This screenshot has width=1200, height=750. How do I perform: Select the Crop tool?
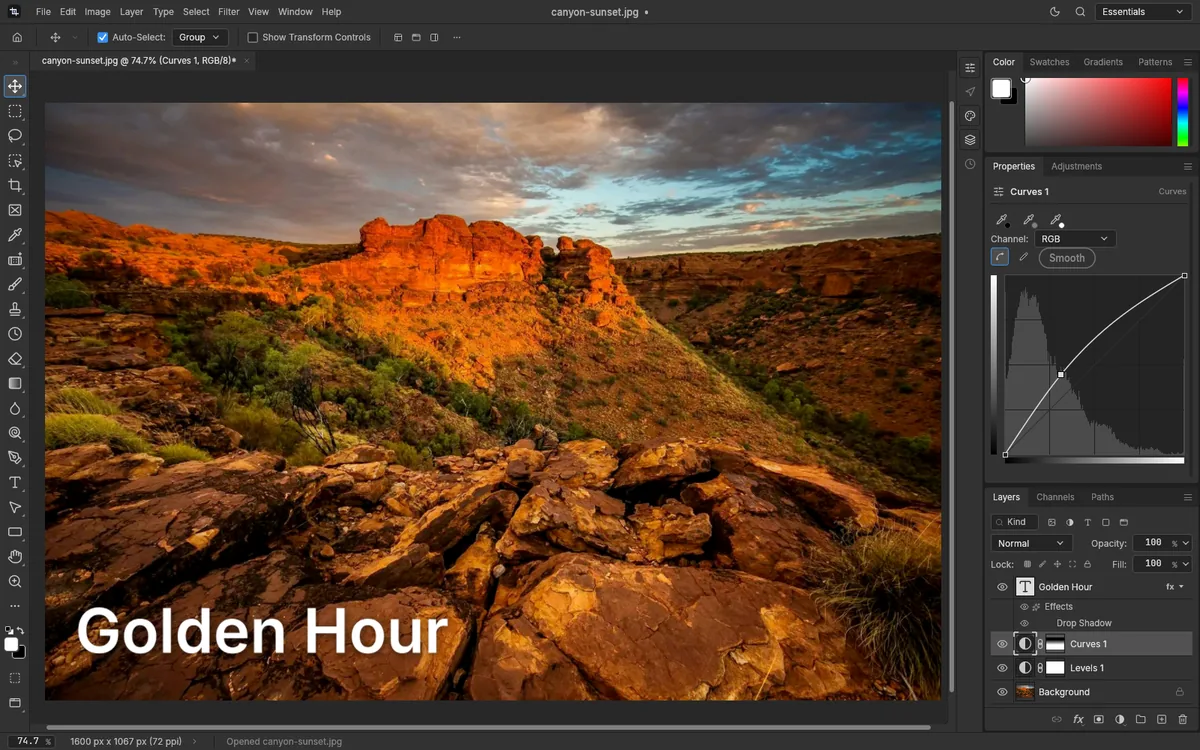(x=15, y=186)
